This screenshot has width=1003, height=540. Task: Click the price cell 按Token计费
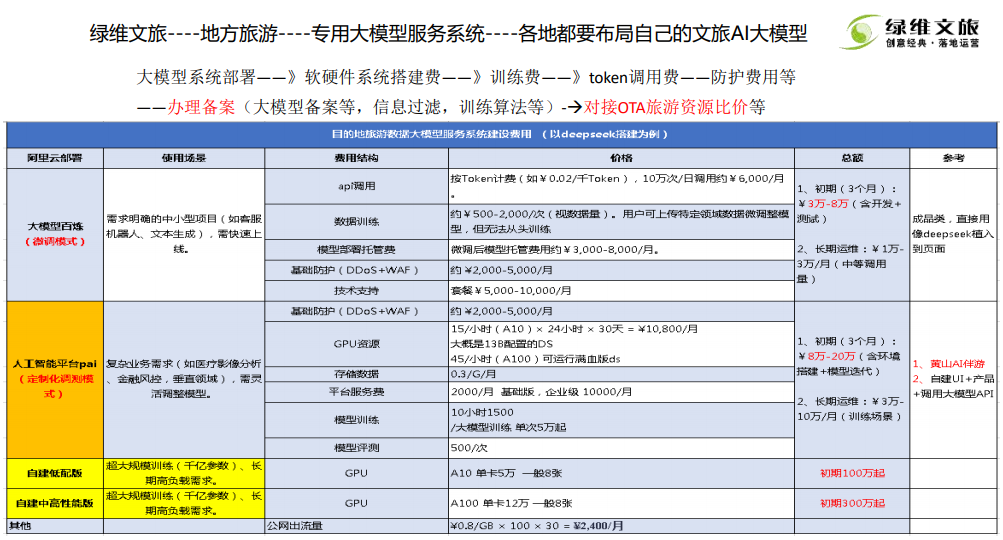[621, 186]
